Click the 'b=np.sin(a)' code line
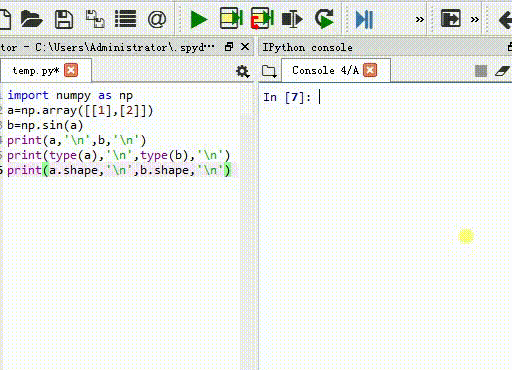 45,125
